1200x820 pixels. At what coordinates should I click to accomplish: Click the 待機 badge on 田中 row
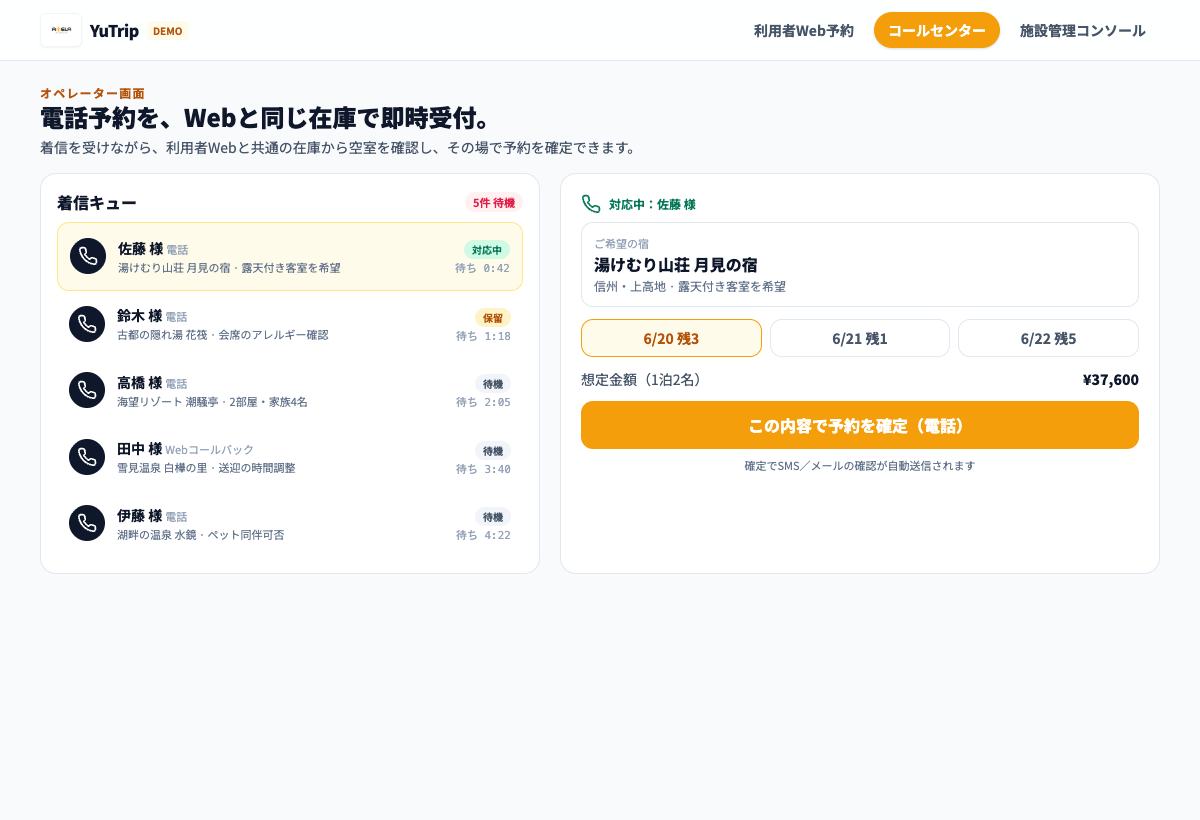pos(493,451)
